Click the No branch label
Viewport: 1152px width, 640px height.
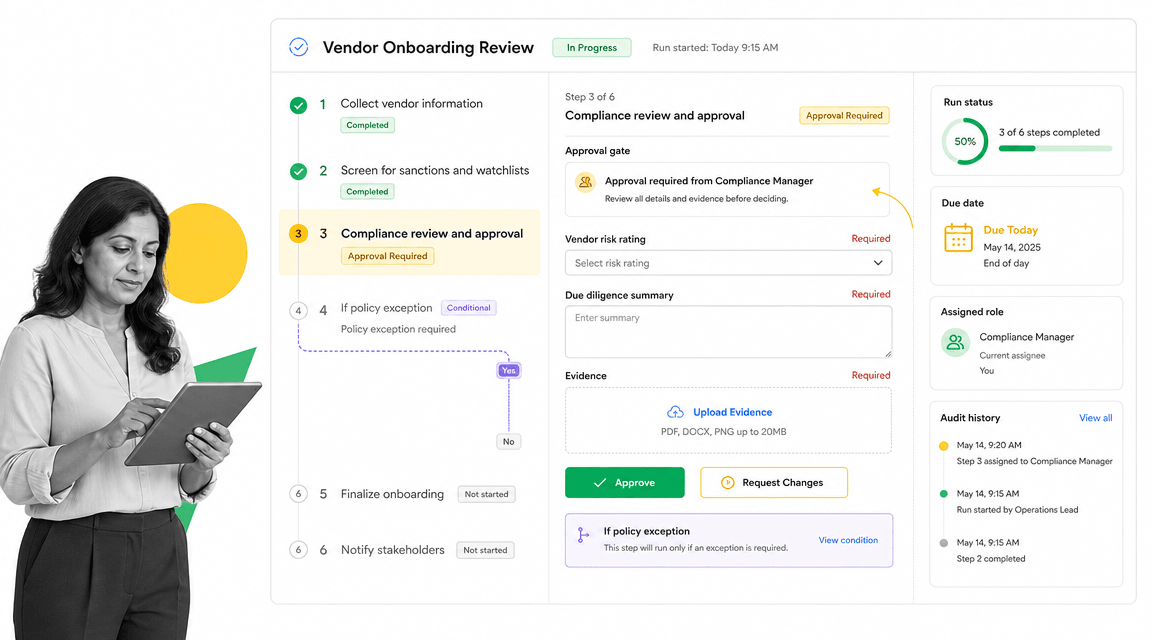tap(508, 442)
